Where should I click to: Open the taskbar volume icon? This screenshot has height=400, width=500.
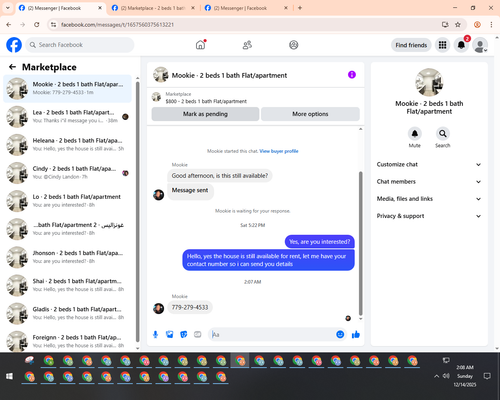(x=446, y=376)
